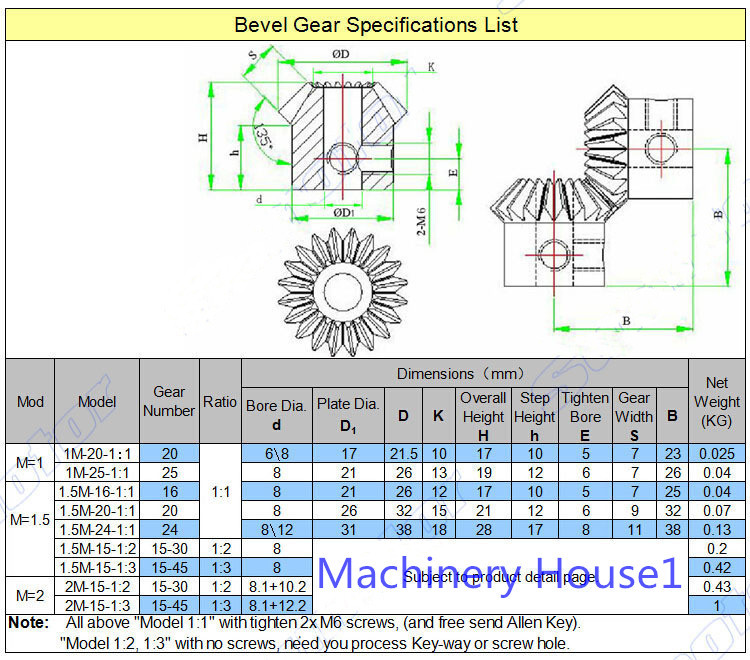The width and height of the screenshot is (750, 660).
Task: Click the Gear Number column header
Action: (x=169, y=401)
